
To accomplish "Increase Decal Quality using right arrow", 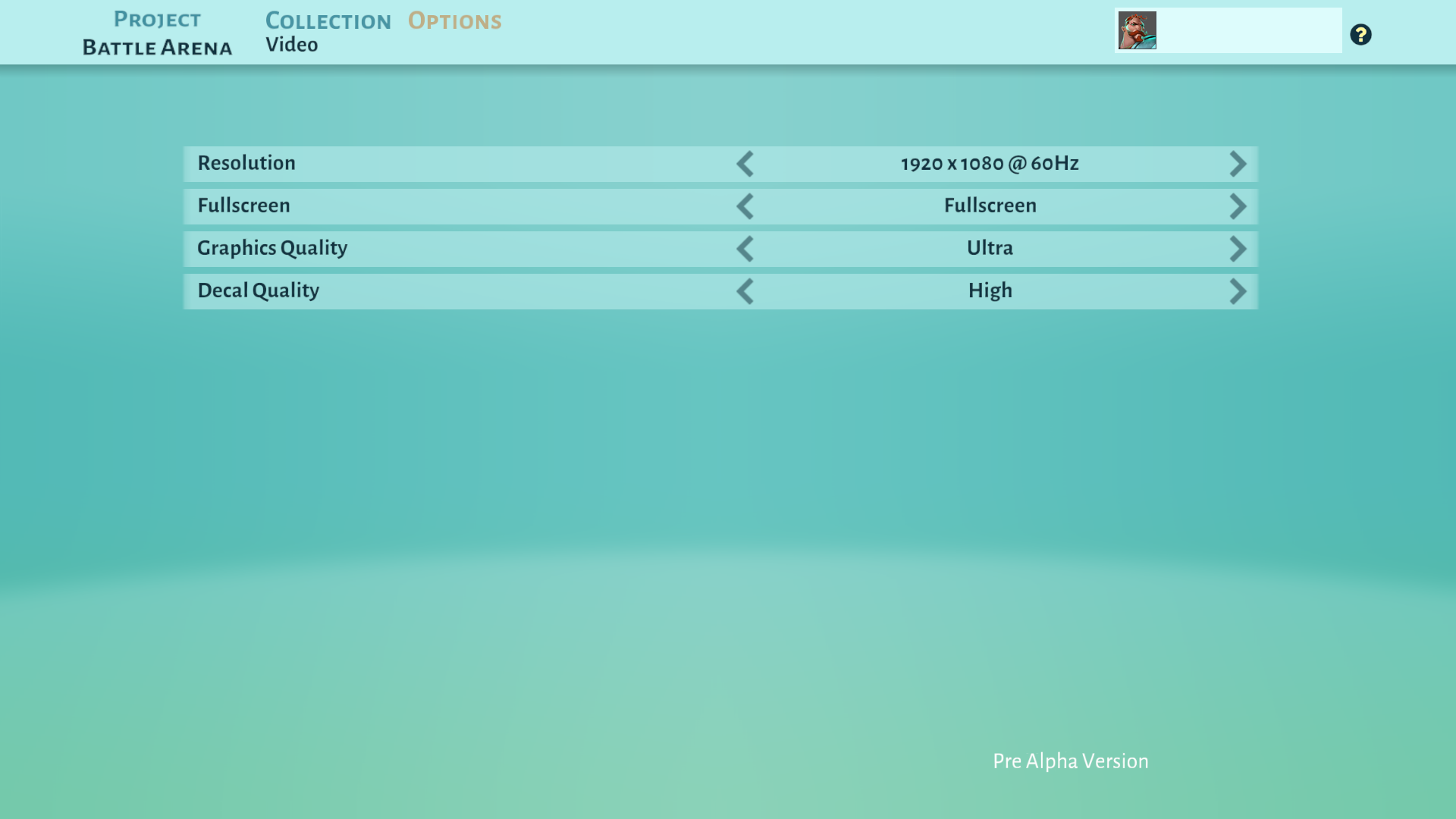I will 1238,291.
